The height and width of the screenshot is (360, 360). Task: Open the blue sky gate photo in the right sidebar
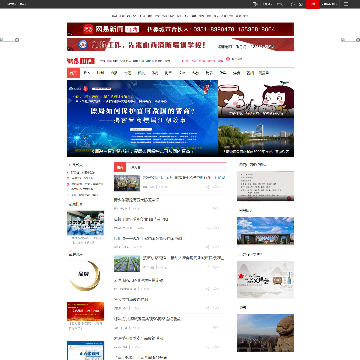[x=265, y=231]
